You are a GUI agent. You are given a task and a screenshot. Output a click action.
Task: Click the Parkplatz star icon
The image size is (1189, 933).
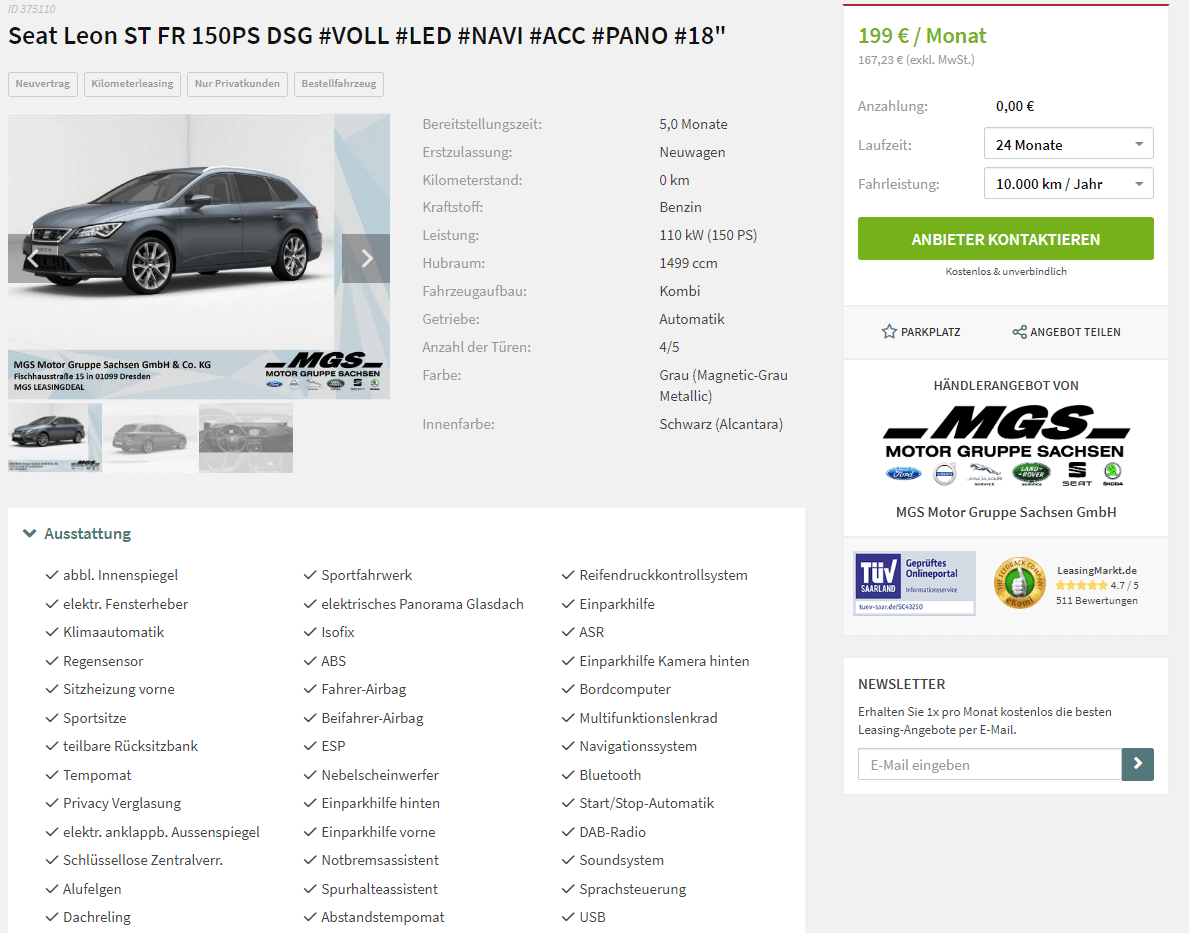889,331
